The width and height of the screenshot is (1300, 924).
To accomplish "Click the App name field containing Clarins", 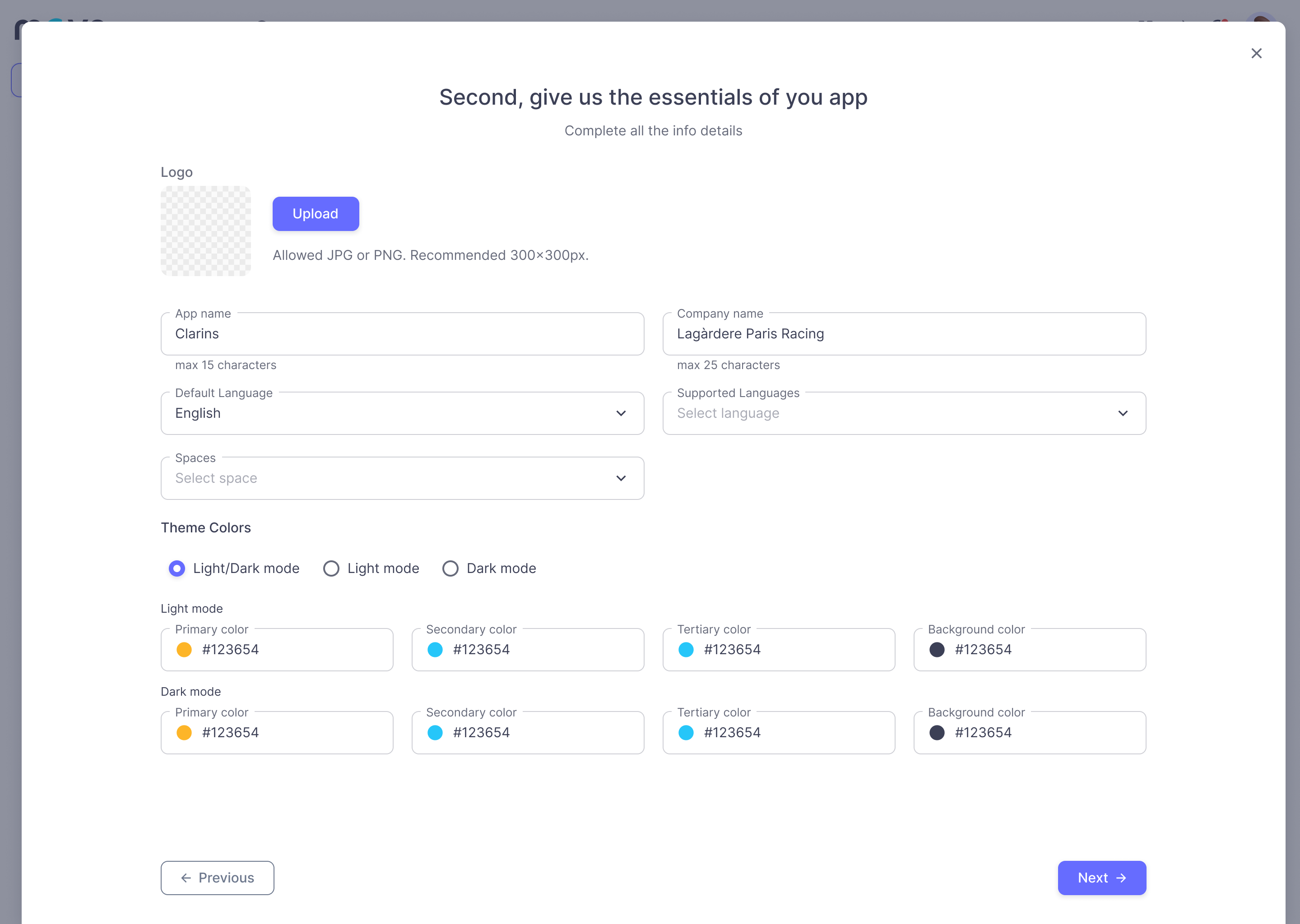I will [x=402, y=334].
